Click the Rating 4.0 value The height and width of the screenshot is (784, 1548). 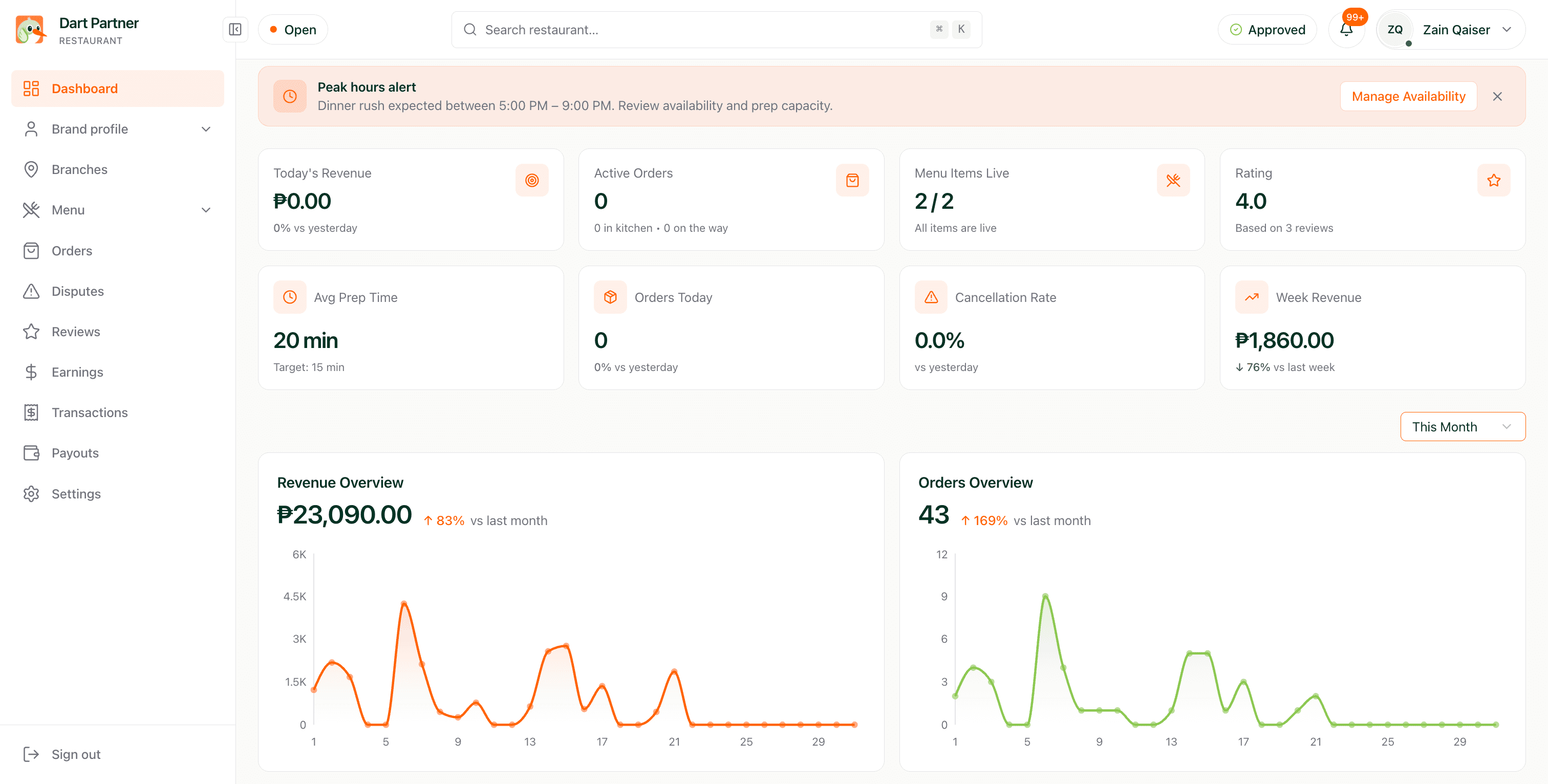[1251, 201]
